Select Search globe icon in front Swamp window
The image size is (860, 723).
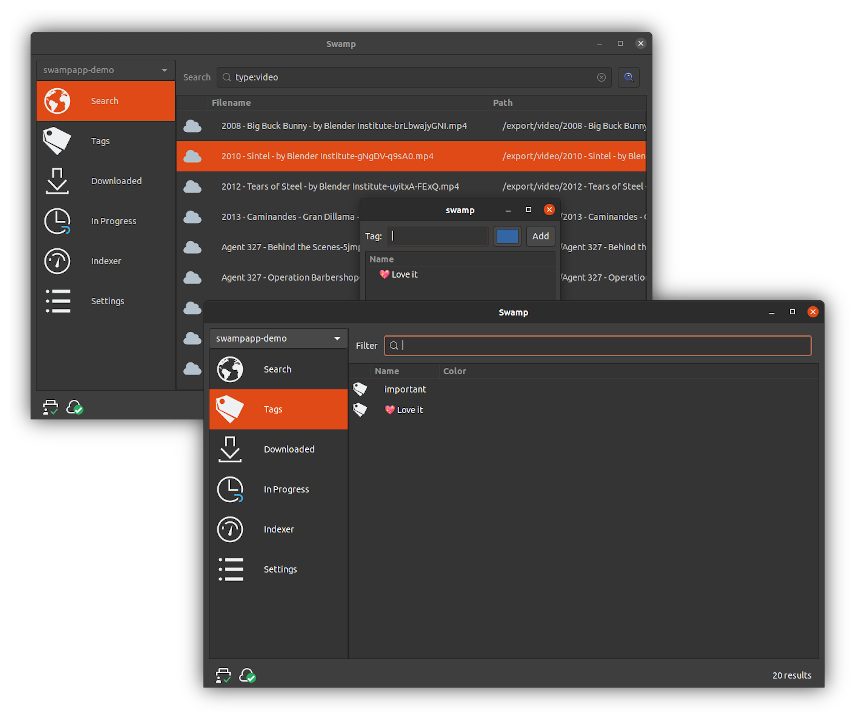coord(230,369)
